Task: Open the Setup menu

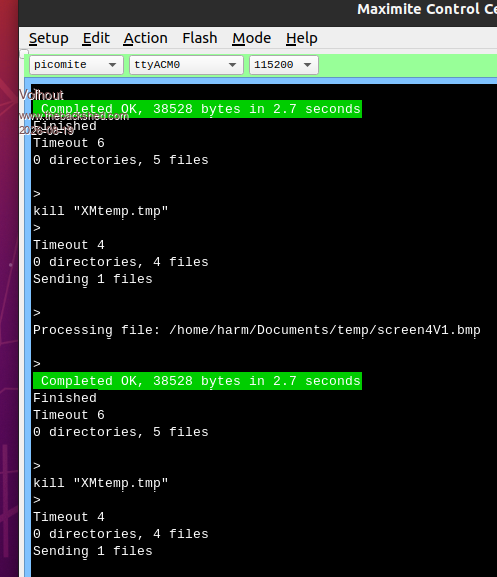Action: click(x=49, y=38)
